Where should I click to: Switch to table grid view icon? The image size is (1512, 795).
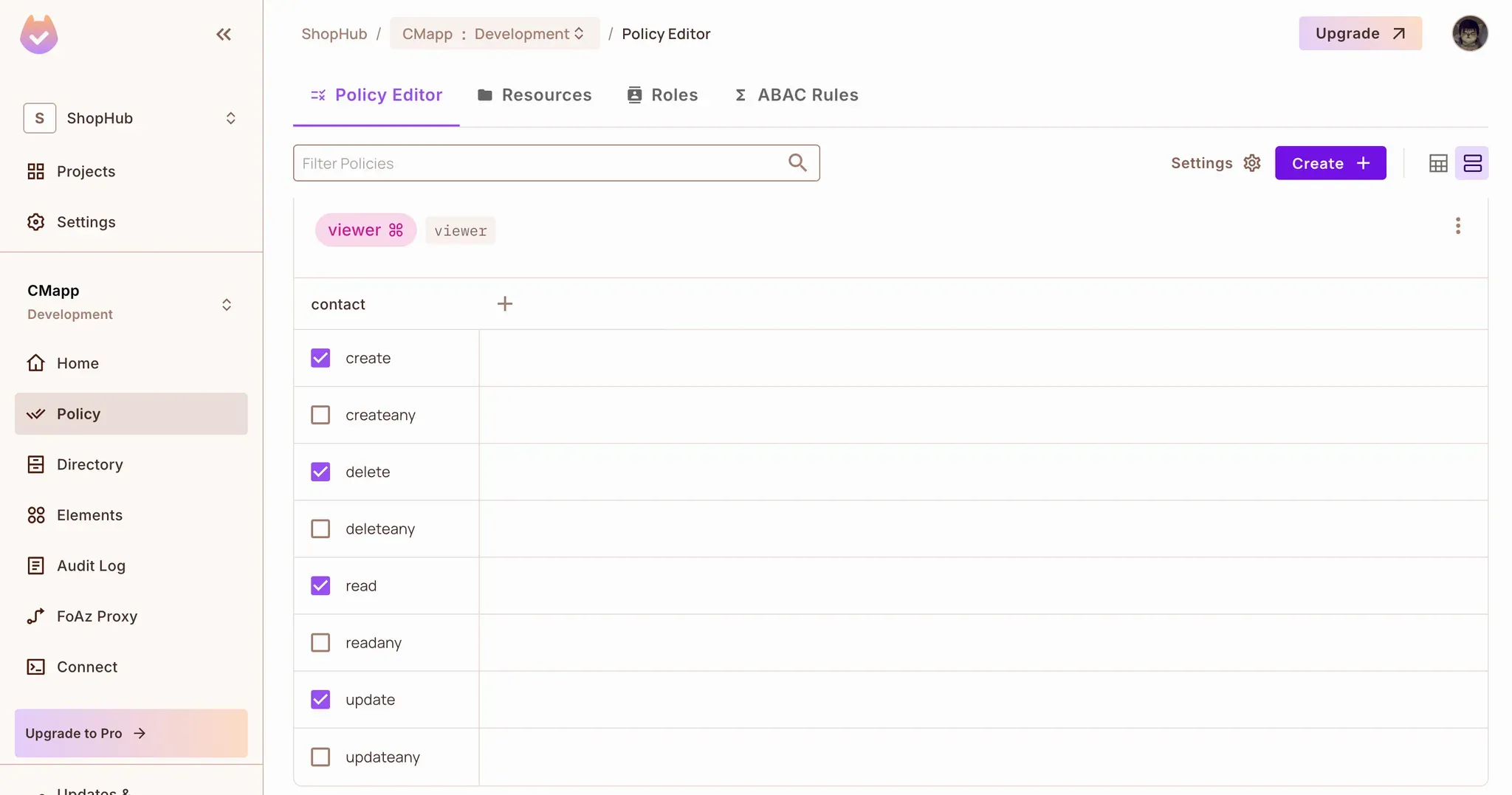tap(1437, 163)
